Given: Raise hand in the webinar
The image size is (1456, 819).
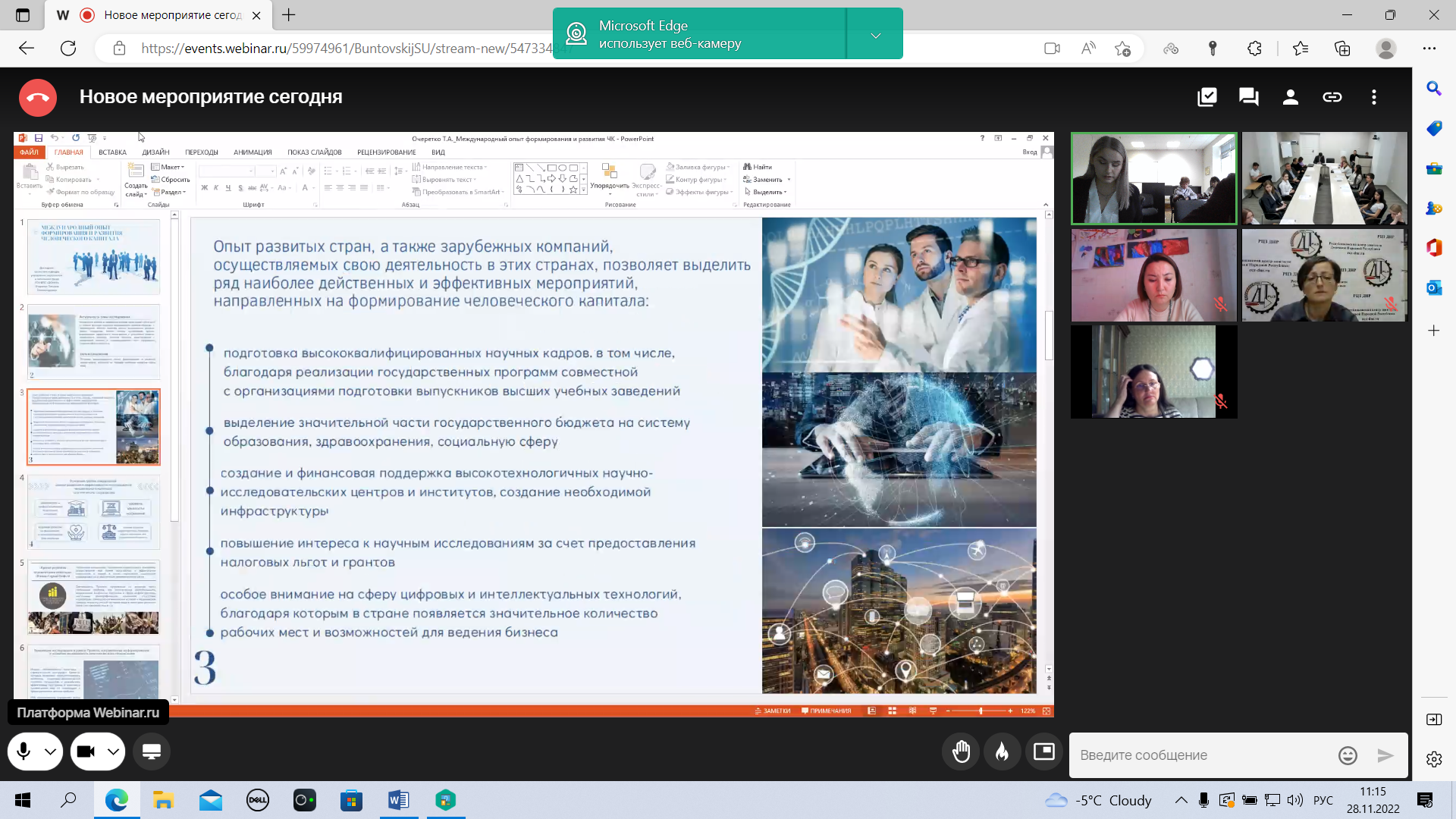Looking at the screenshot, I should 961,752.
